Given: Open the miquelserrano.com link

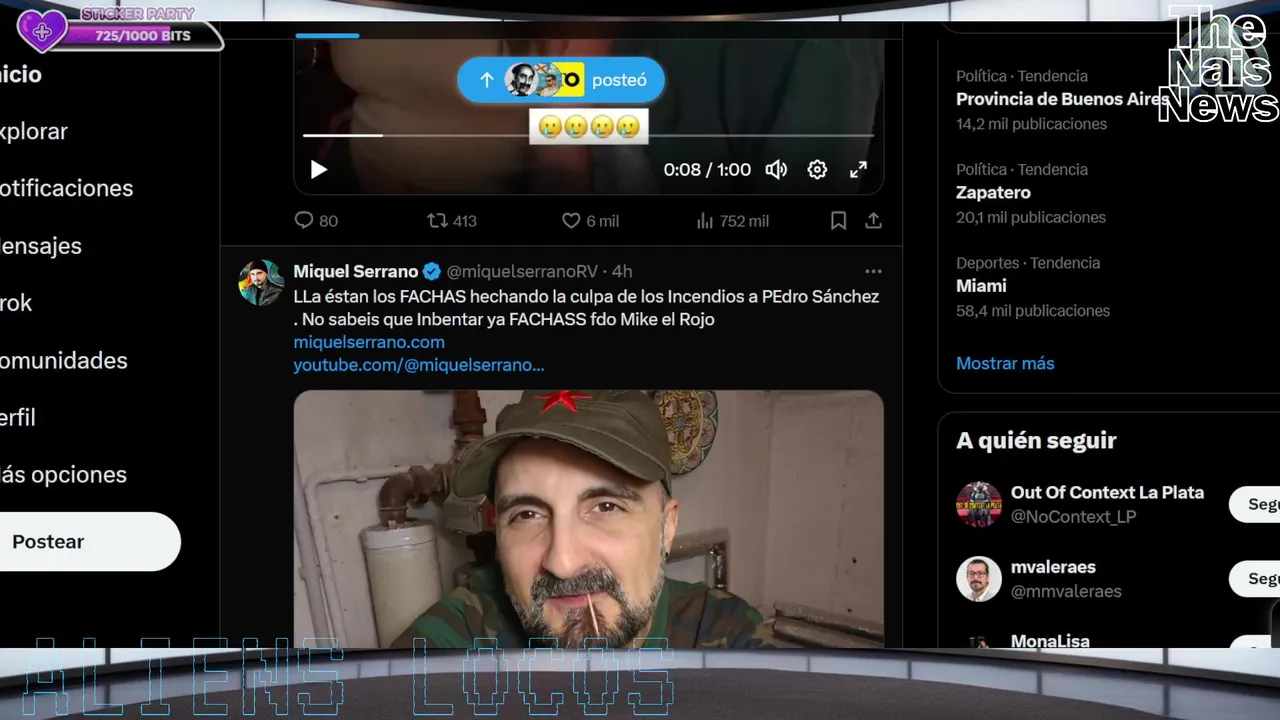Looking at the screenshot, I should pos(369,342).
